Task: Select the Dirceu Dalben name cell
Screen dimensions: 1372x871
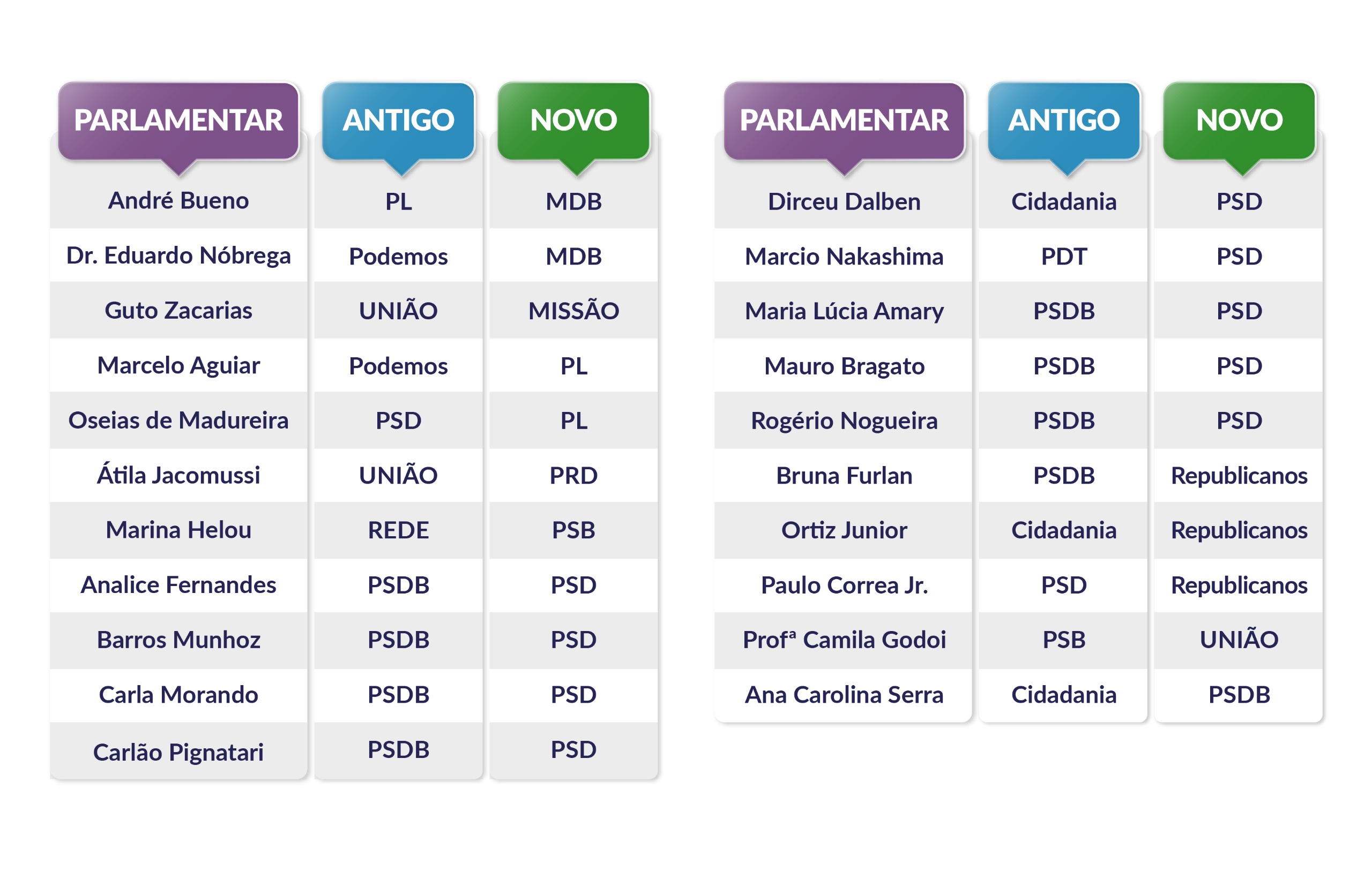Action: click(844, 201)
